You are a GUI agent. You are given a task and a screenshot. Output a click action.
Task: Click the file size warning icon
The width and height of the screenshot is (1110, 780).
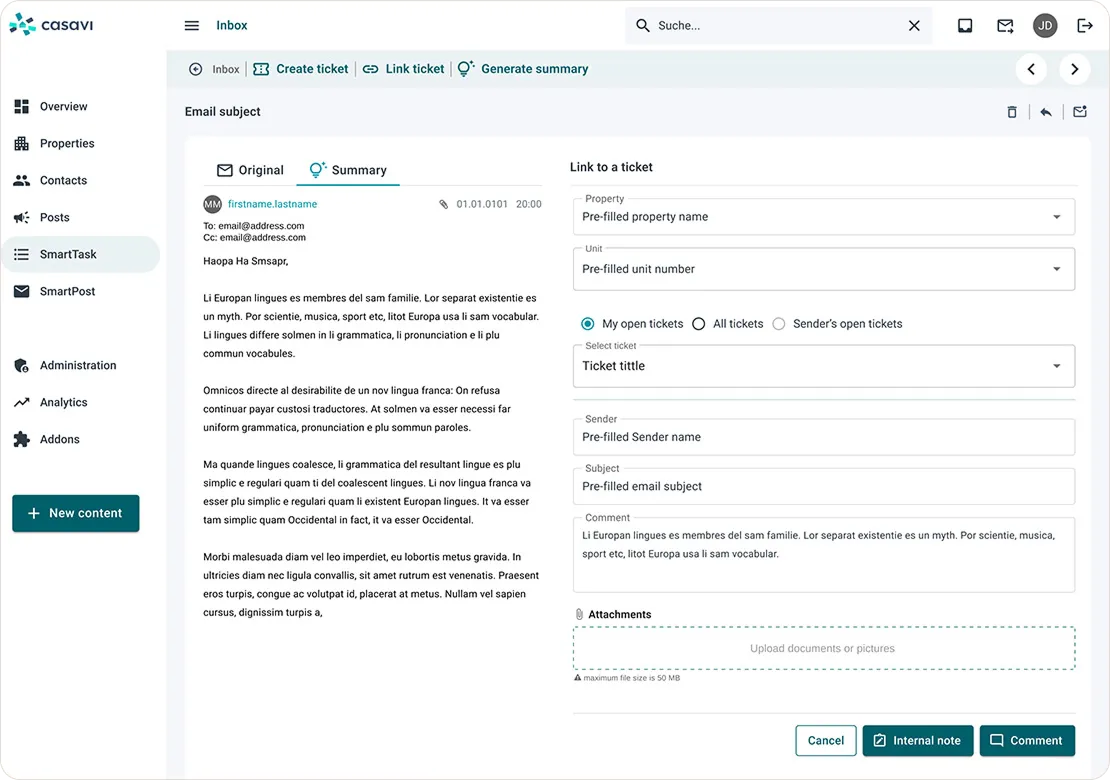pyautogui.click(x=578, y=677)
